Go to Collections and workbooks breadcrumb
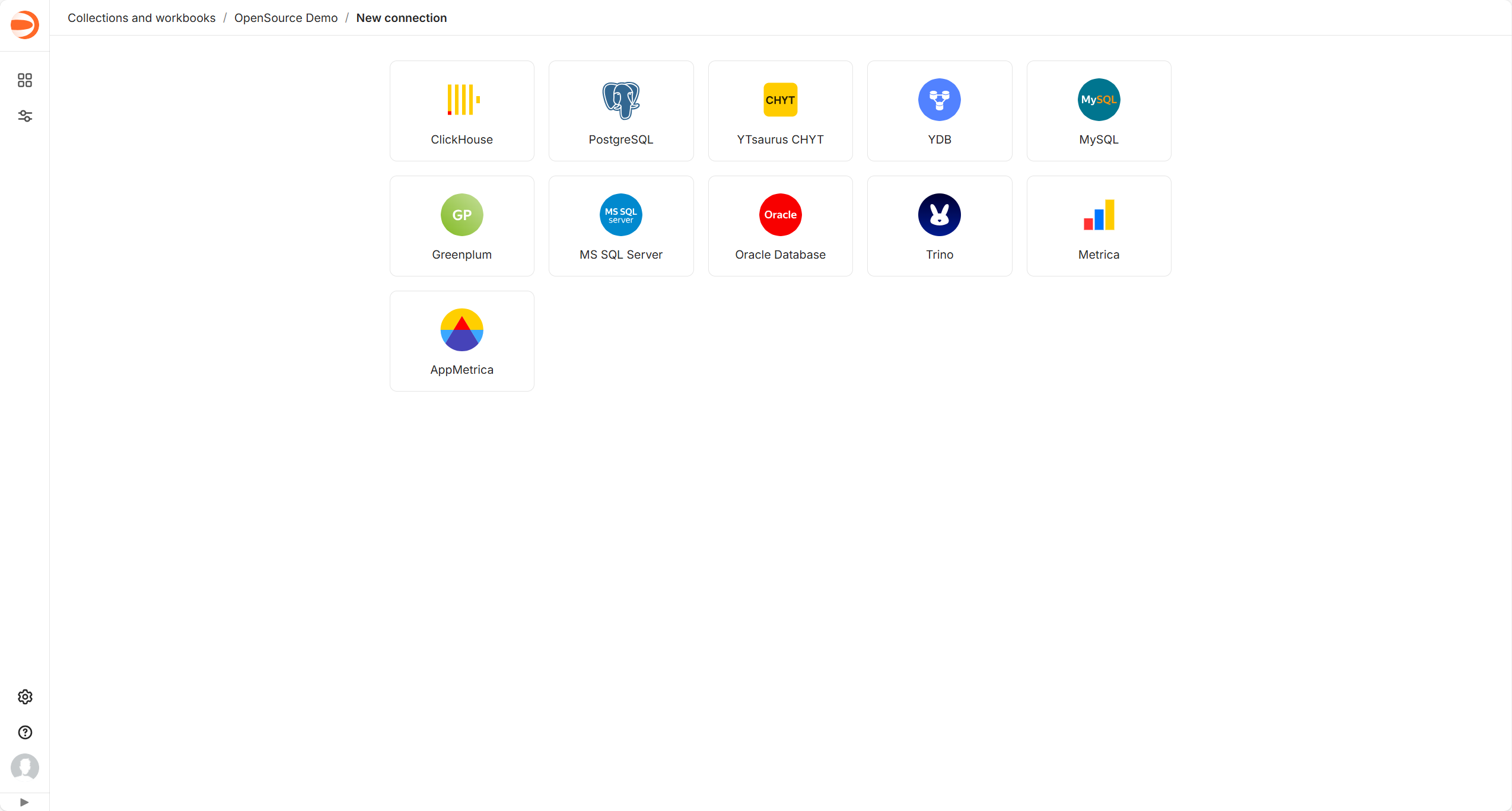1512x811 pixels. click(x=142, y=18)
